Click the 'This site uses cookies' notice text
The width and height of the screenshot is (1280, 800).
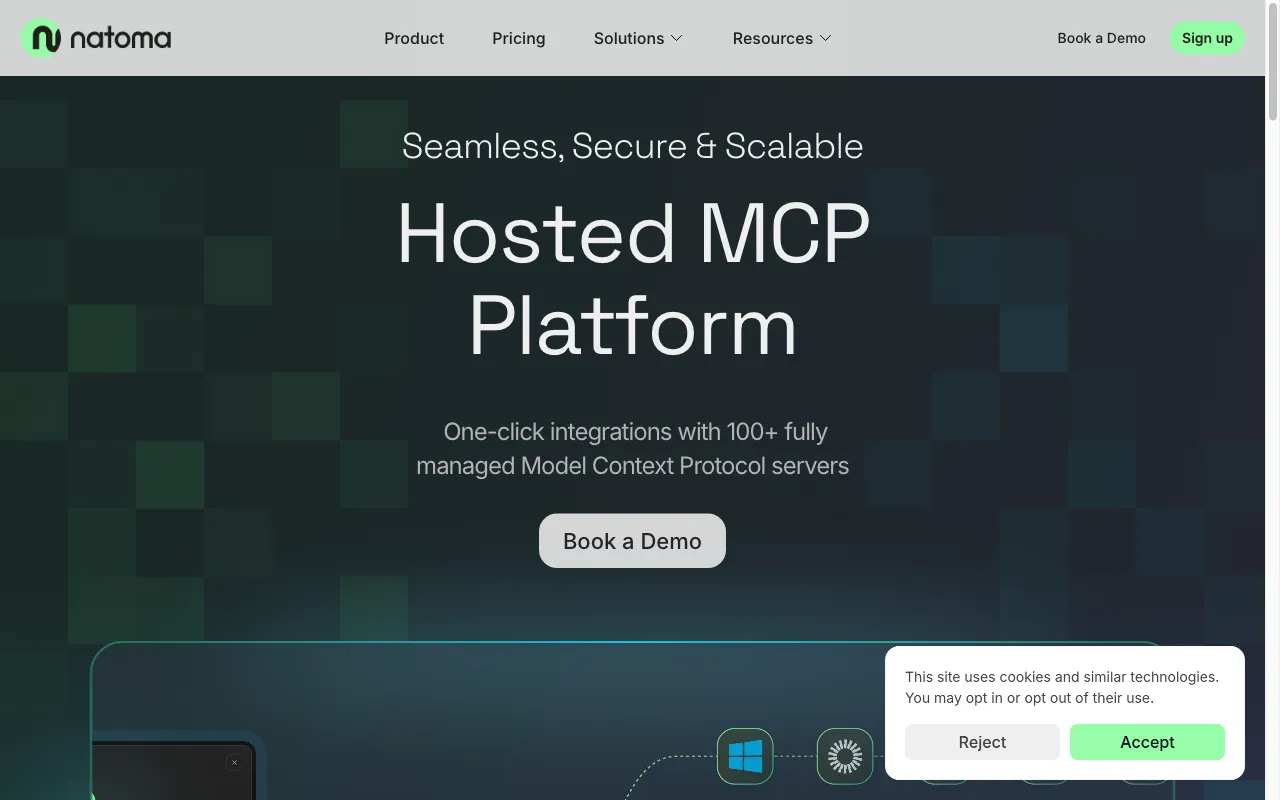click(x=1062, y=687)
